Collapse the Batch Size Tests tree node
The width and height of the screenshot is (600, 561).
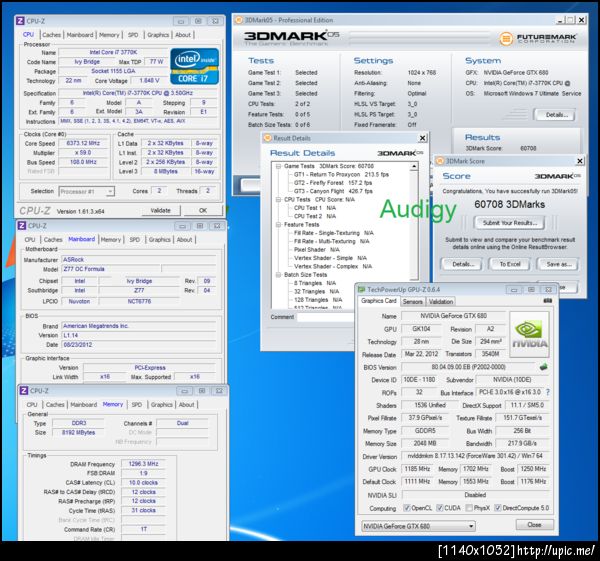(x=278, y=275)
